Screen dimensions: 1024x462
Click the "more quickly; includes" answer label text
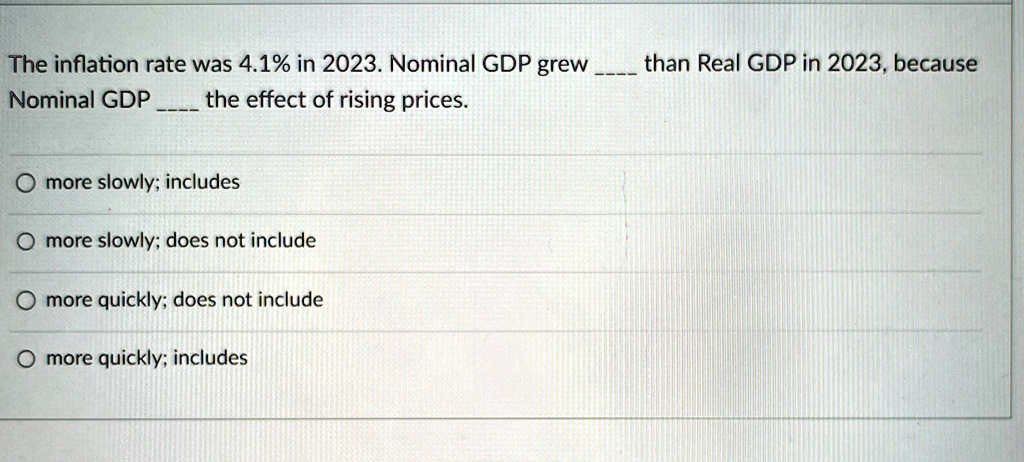147,358
